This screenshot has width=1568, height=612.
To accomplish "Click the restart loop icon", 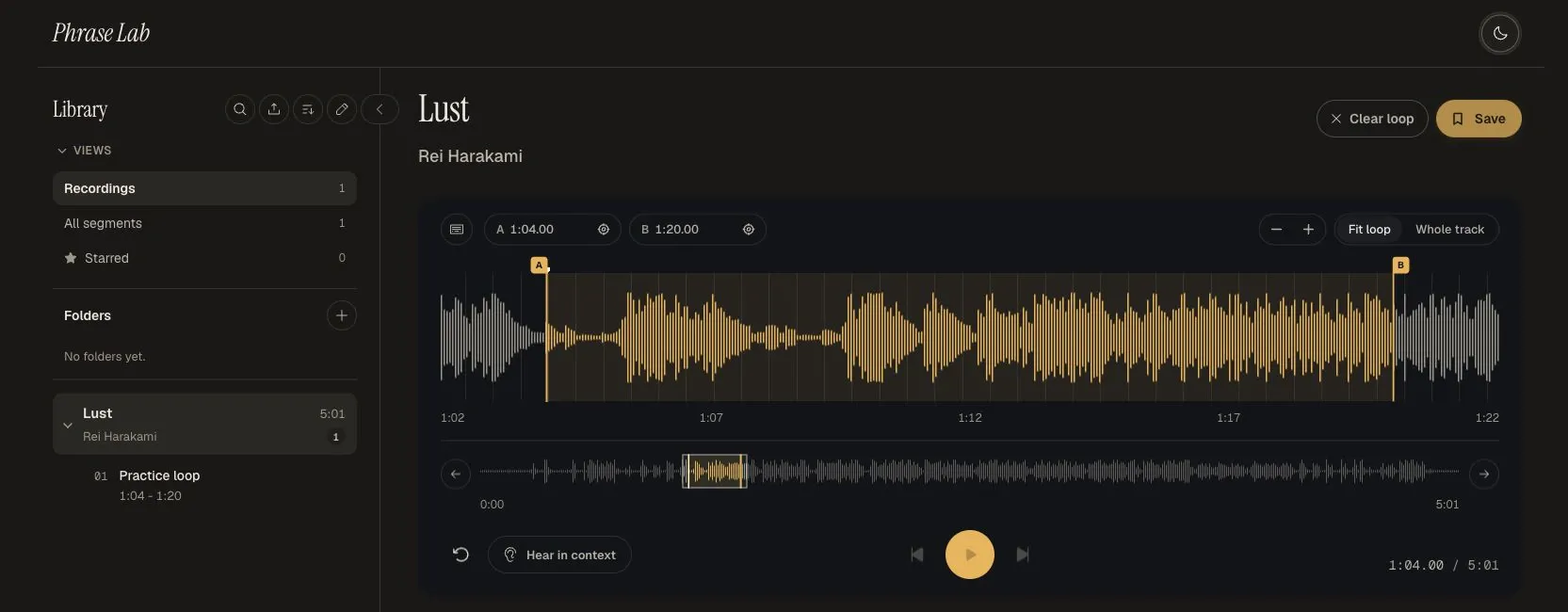I will [461, 555].
